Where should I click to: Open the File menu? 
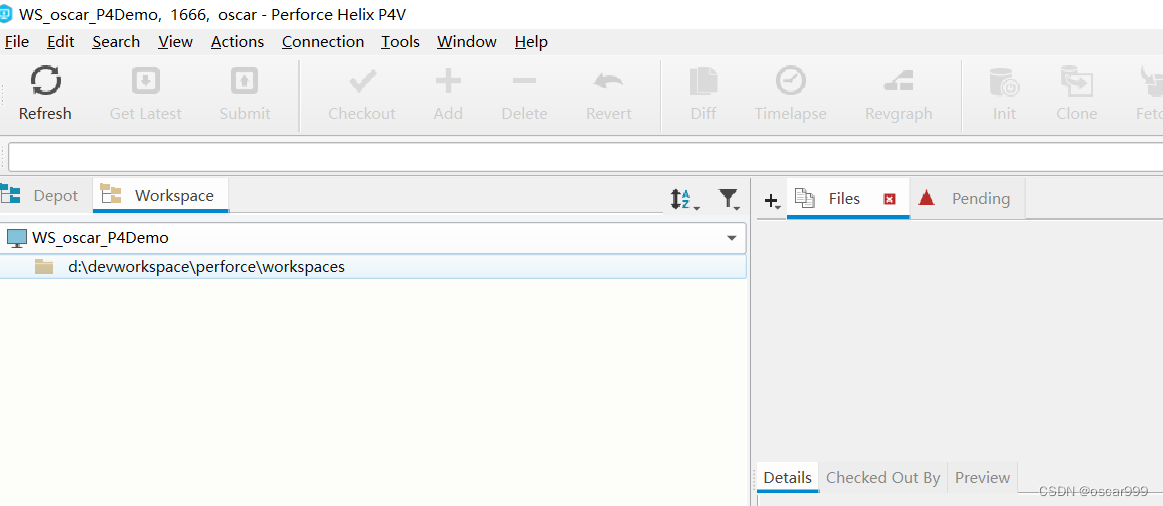[16, 42]
